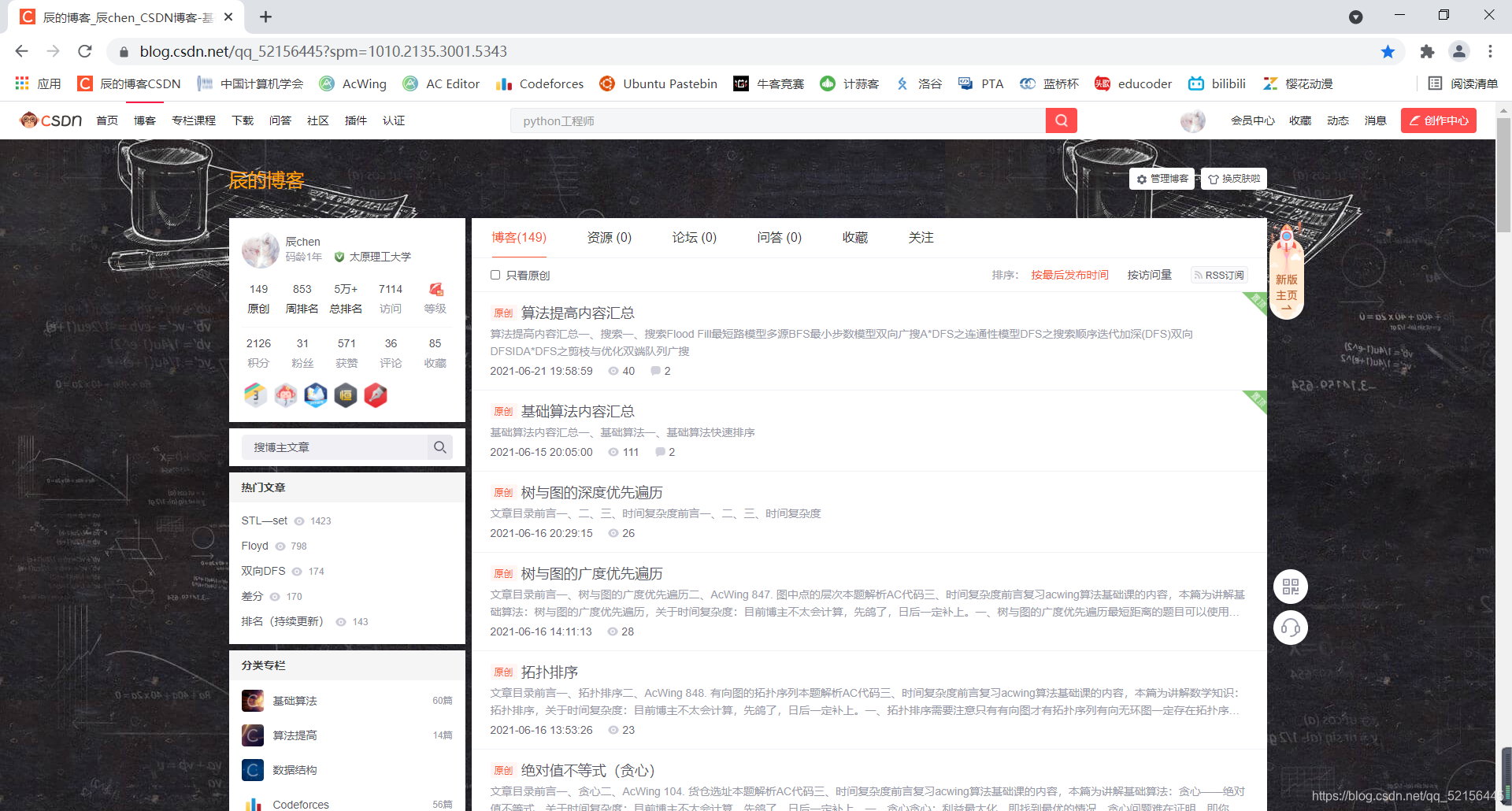The width and height of the screenshot is (1512, 811).
Task: Open the 数据结构 category icon
Action: [x=253, y=770]
